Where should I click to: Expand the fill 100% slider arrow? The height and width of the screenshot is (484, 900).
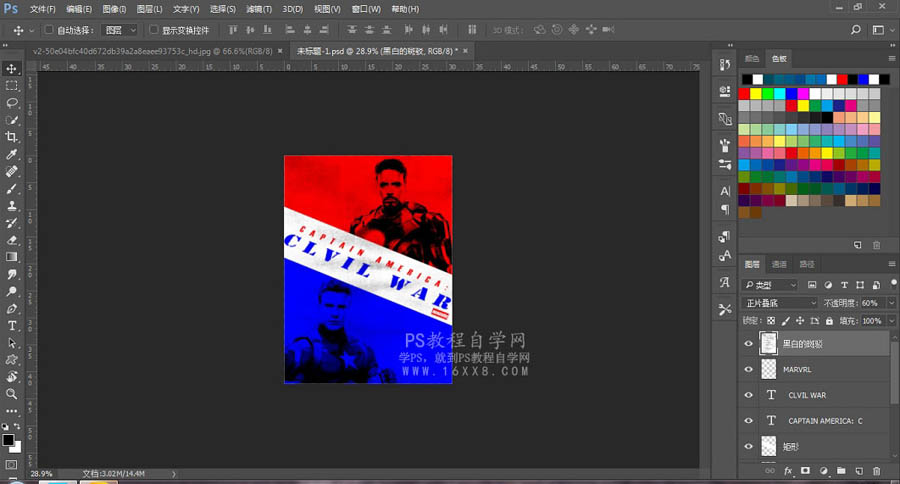[x=891, y=321]
